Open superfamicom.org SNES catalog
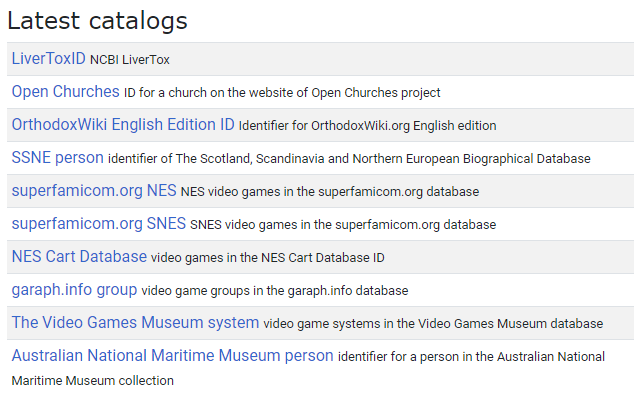Screen dimensions: 634x397 click(x=99, y=224)
